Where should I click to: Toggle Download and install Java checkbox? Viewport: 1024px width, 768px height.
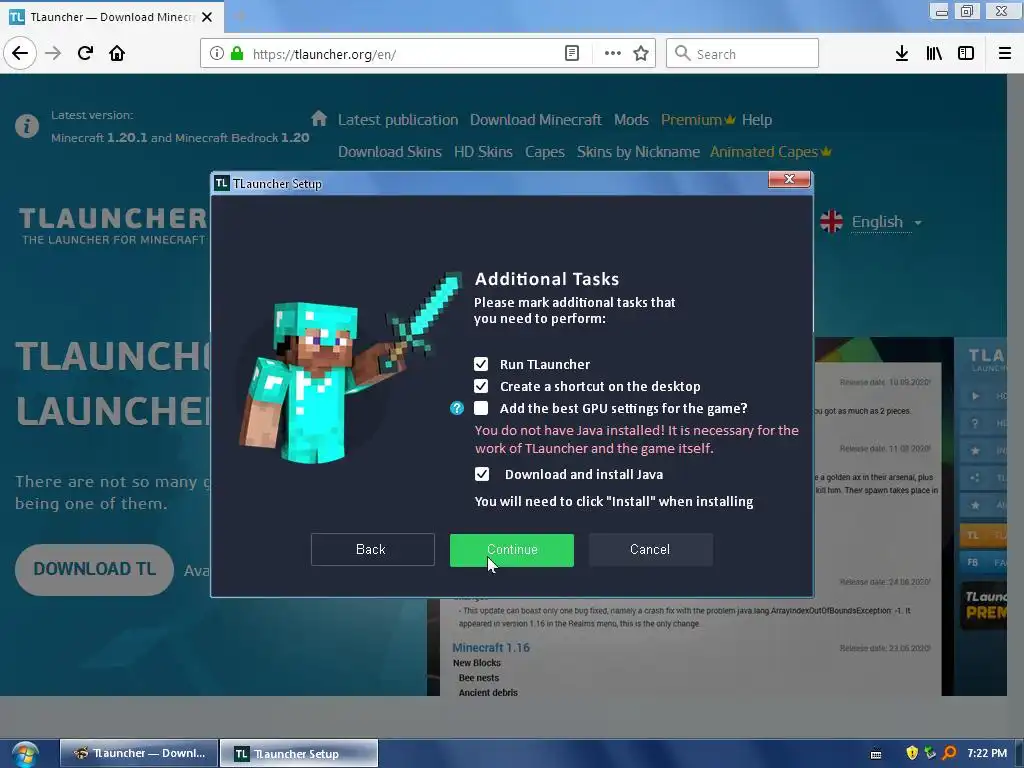pyautogui.click(x=481, y=474)
